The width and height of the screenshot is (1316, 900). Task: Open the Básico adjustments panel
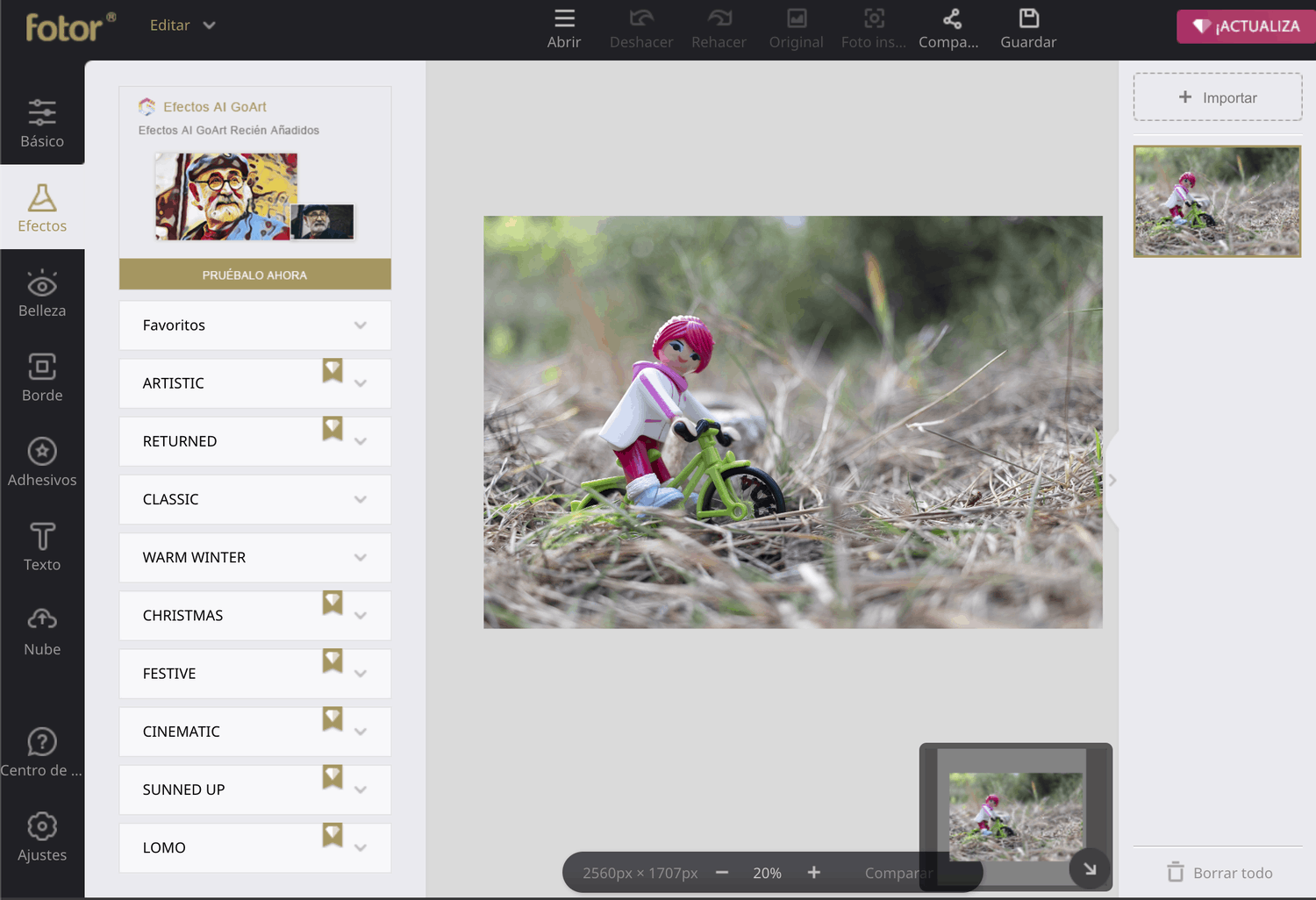pos(42,124)
